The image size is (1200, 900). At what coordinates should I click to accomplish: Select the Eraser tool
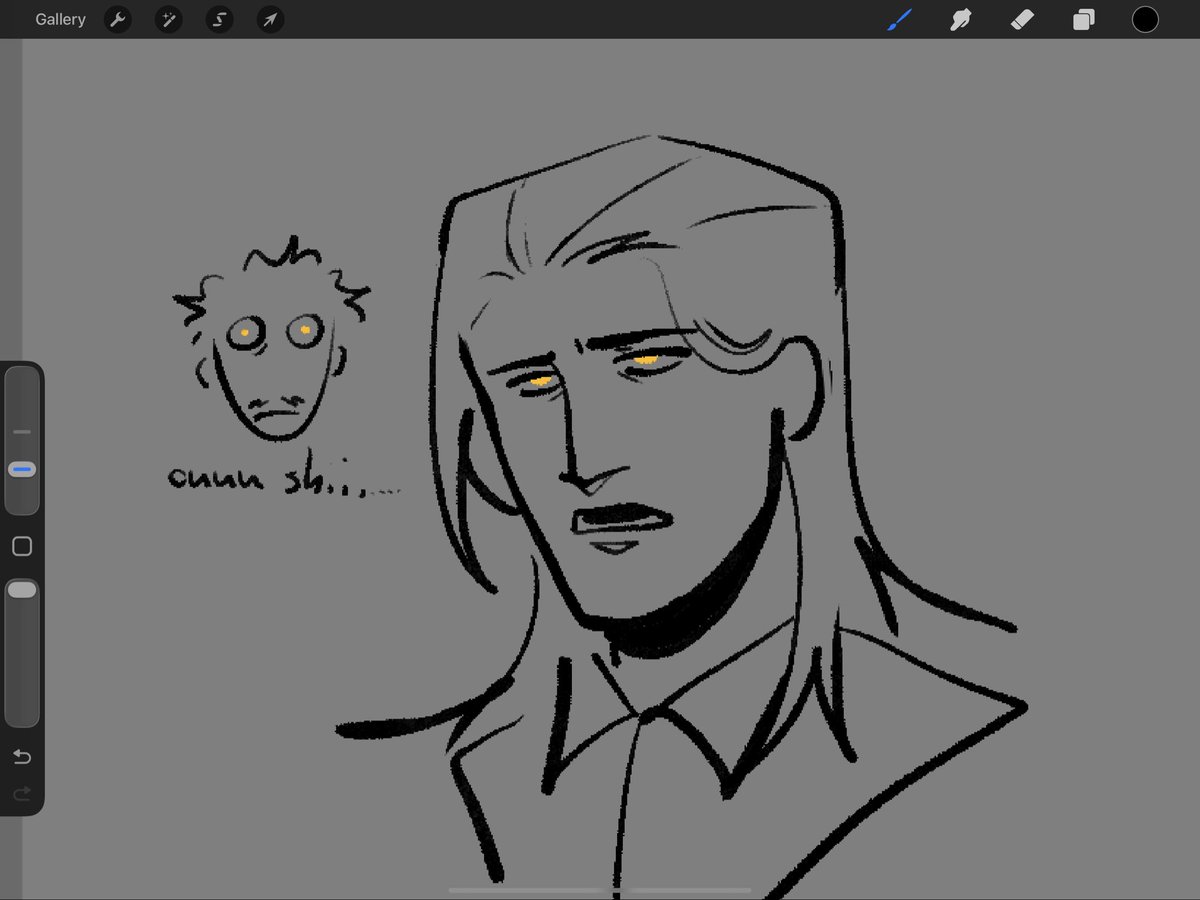tap(1022, 19)
